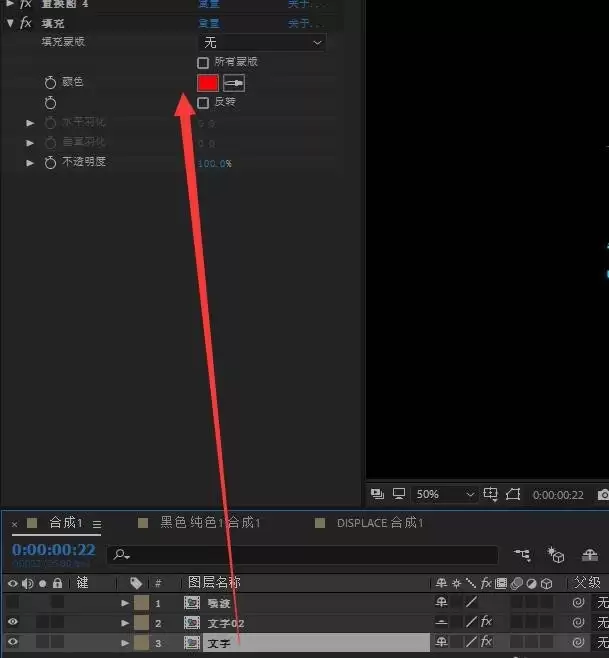Screen dimensions: 609x658
Task: Click the timeline layer search field
Action: tap(303, 555)
